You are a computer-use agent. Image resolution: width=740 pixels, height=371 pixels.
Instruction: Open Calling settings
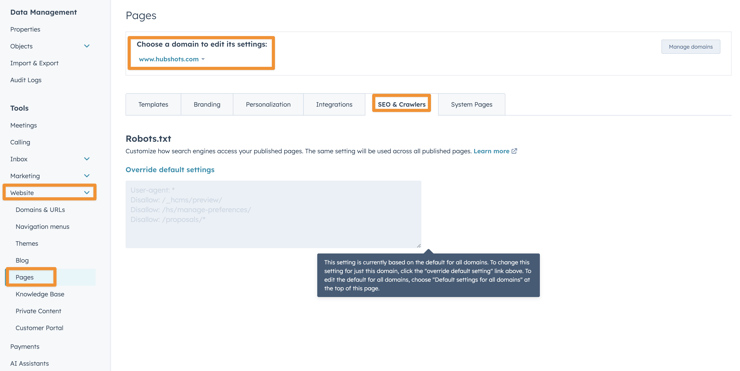[20, 142]
